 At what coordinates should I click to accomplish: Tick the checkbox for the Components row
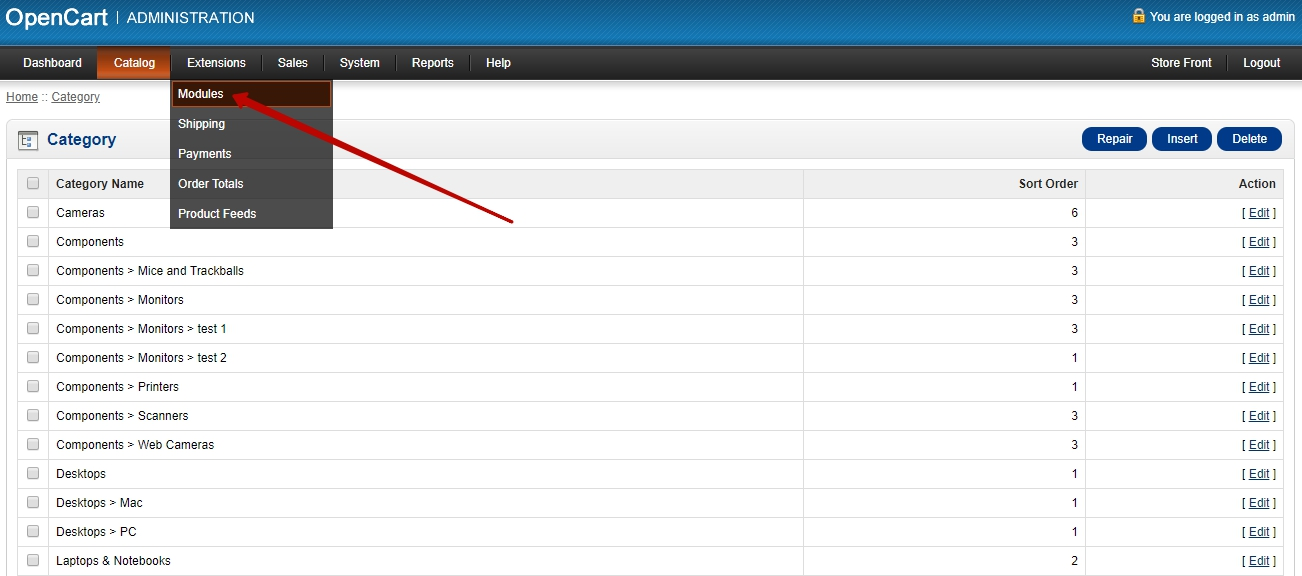pos(33,241)
